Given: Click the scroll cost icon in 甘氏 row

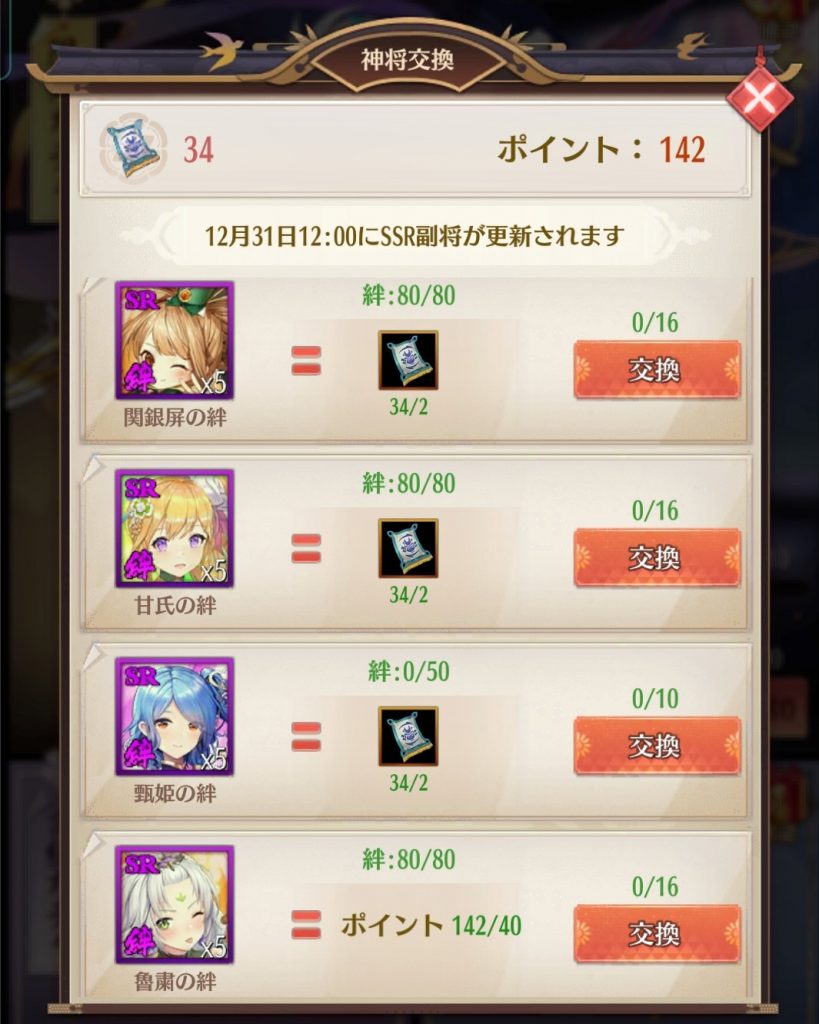Looking at the screenshot, I should [x=408, y=549].
